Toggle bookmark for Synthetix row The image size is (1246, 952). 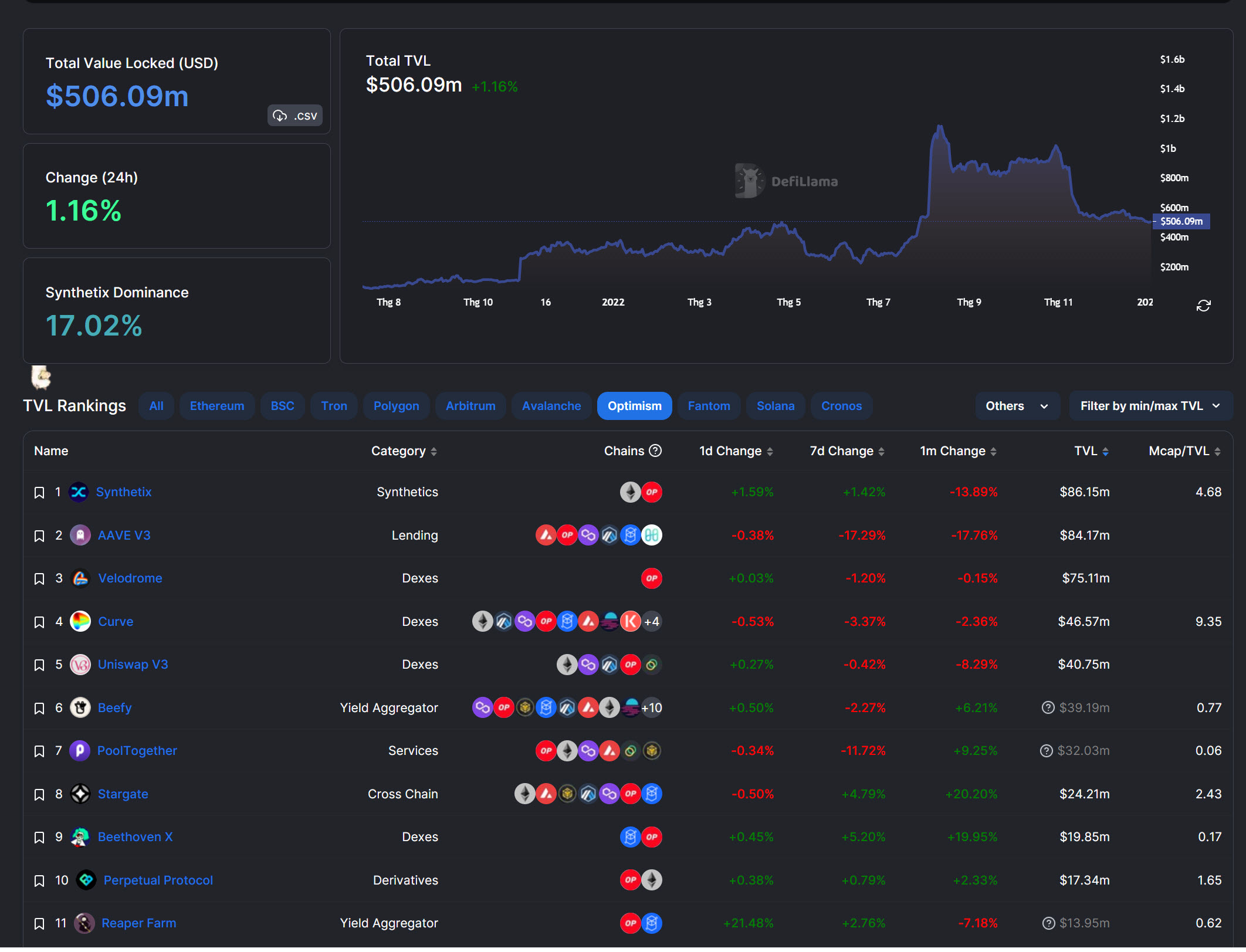coord(39,493)
